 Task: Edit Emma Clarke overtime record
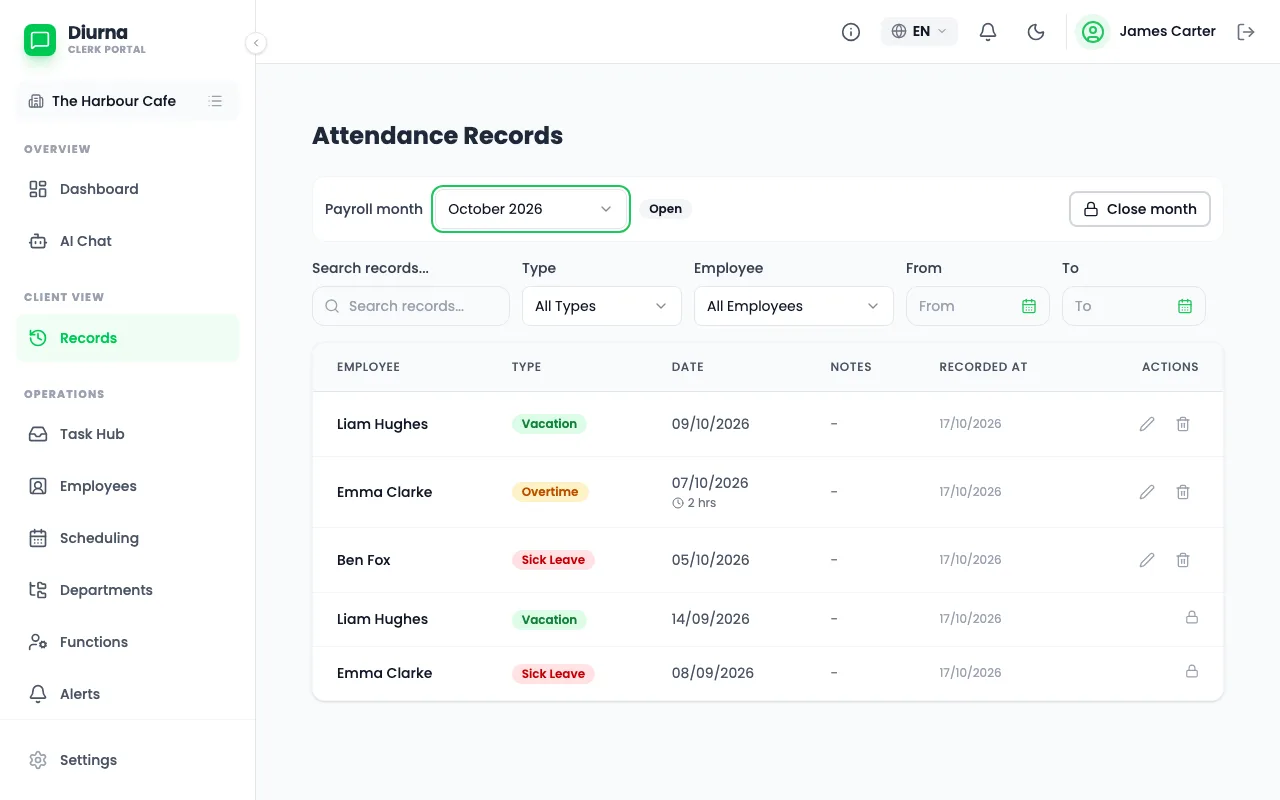[x=1147, y=492]
